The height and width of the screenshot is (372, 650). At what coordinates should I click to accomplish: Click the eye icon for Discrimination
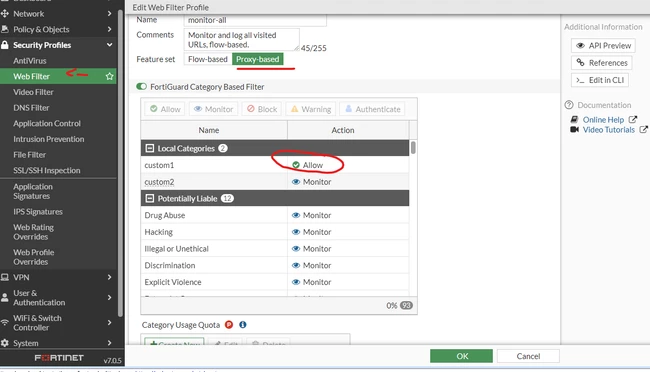pyautogui.click(x=296, y=265)
